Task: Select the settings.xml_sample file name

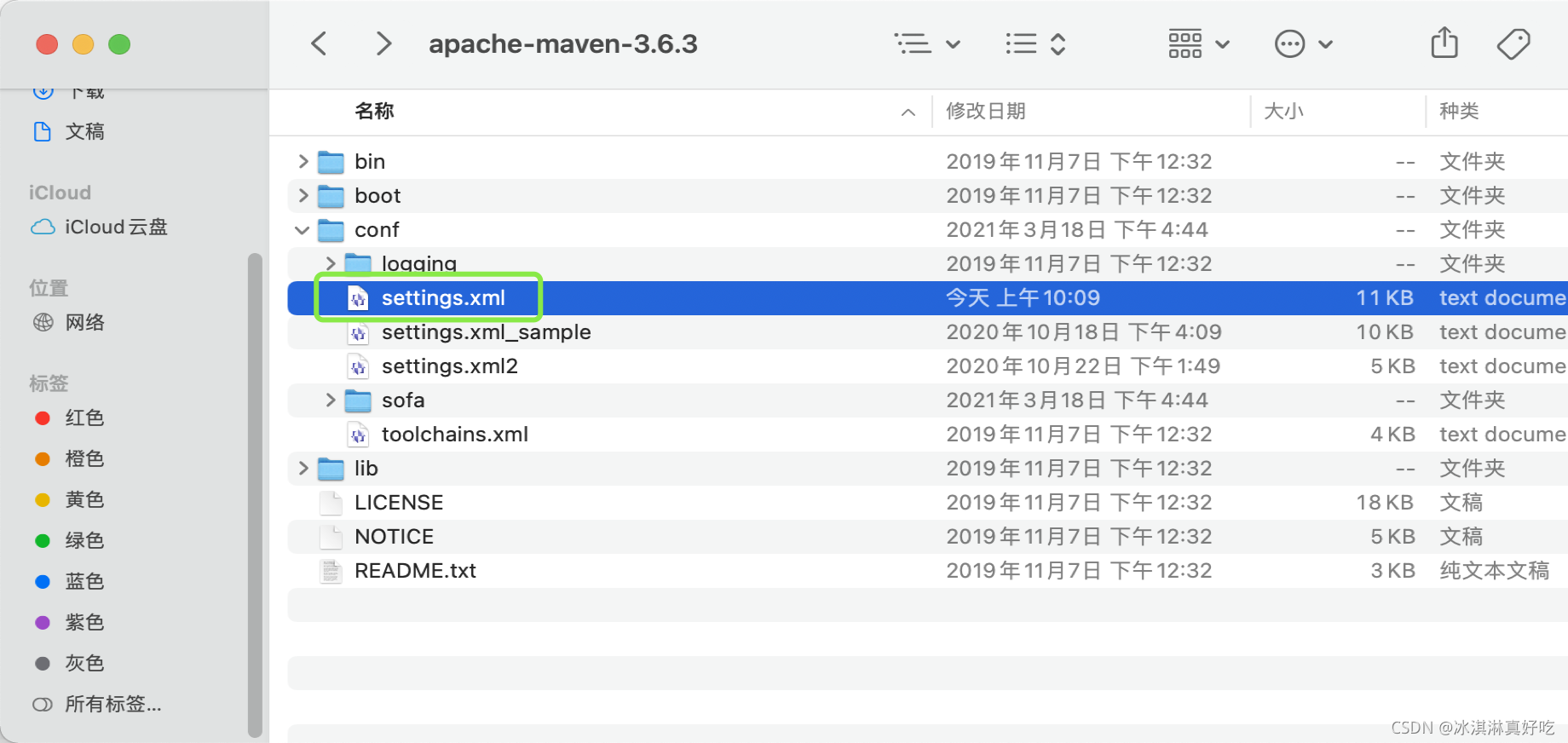Action: pos(486,332)
